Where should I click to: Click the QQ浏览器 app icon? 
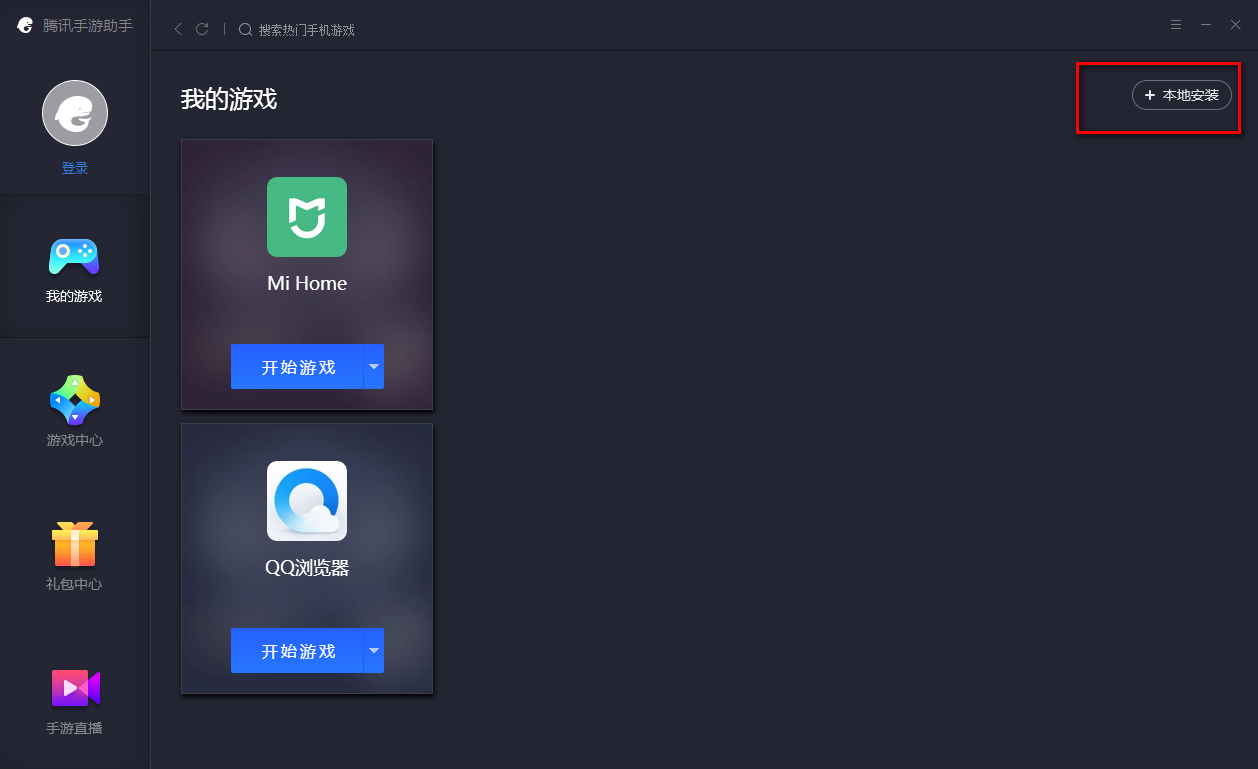[307, 501]
